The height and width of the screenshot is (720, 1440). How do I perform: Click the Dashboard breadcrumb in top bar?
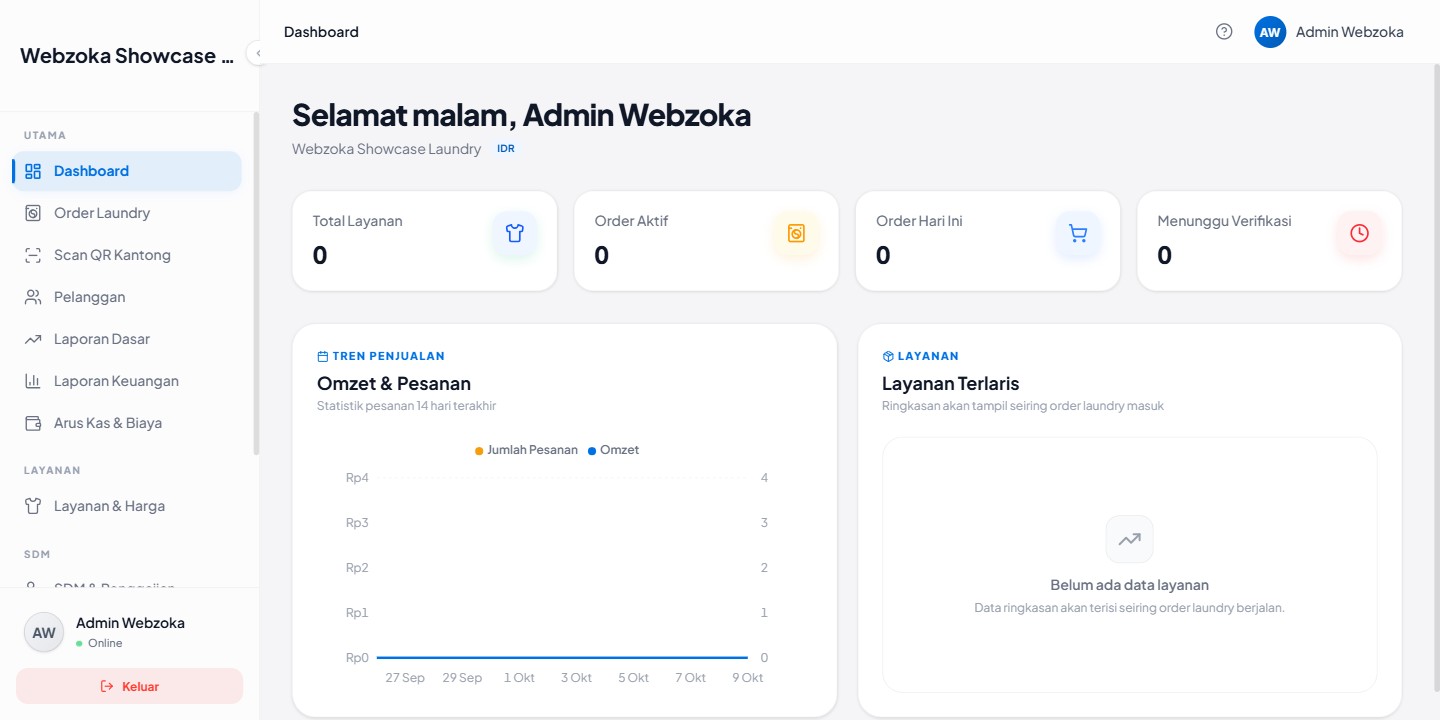tap(321, 32)
